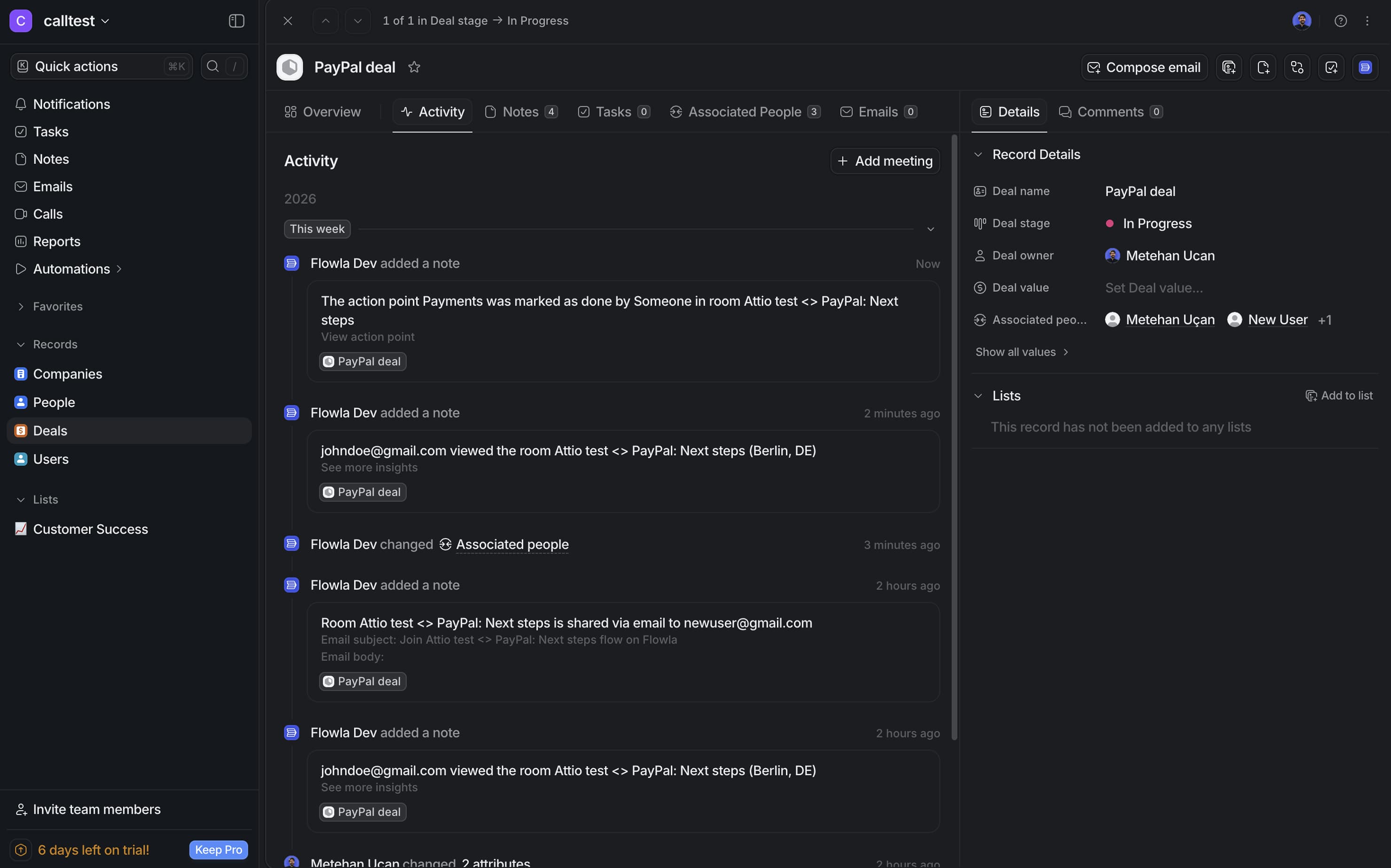Star the PayPal deal as favorite
The width and height of the screenshot is (1391, 868).
click(414, 67)
